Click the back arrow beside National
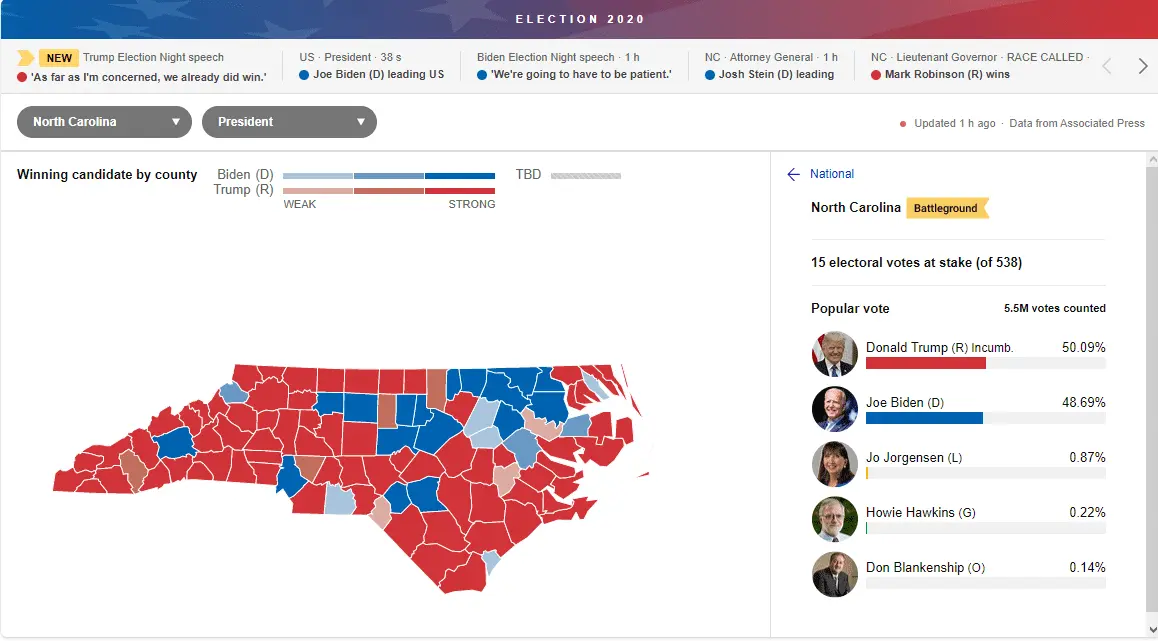 coord(794,174)
